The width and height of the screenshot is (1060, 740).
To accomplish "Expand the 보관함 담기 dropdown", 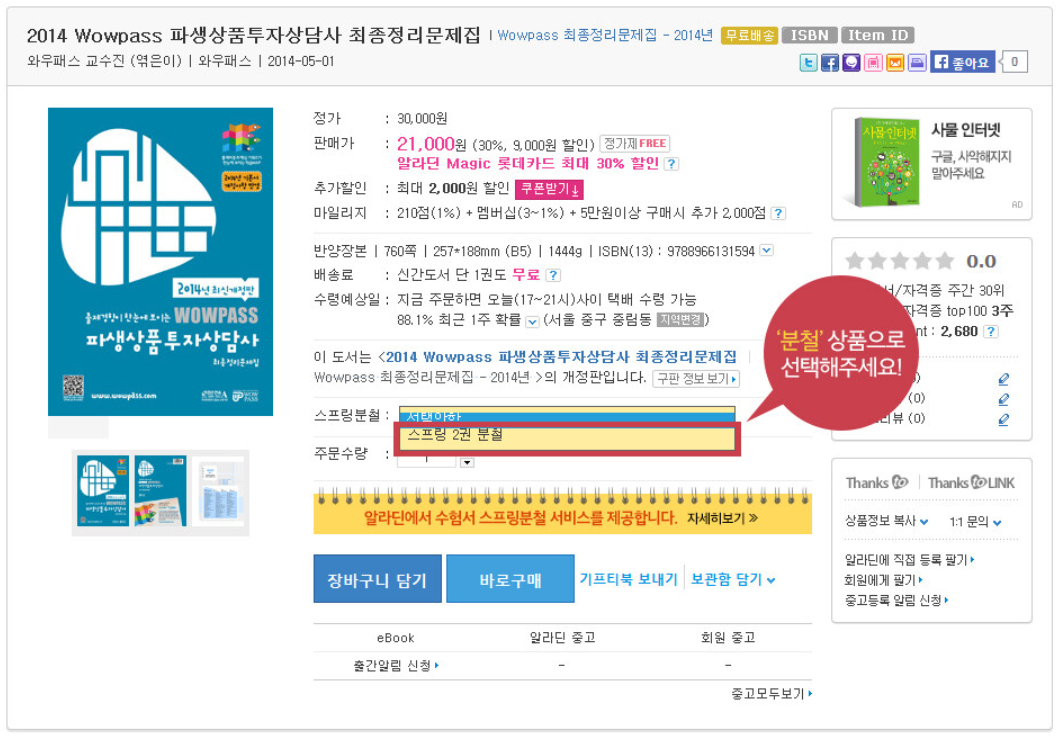I will tap(733, 579).
